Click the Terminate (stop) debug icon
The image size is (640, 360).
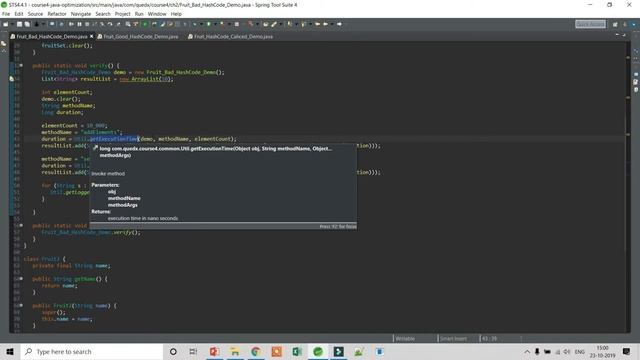[x=87, y=24]
